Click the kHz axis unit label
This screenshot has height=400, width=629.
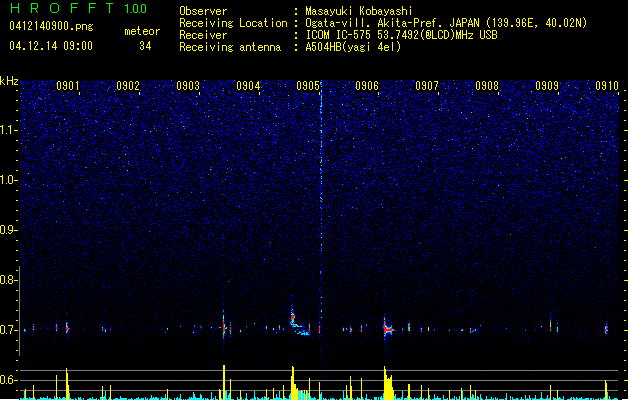coord(9,81)
